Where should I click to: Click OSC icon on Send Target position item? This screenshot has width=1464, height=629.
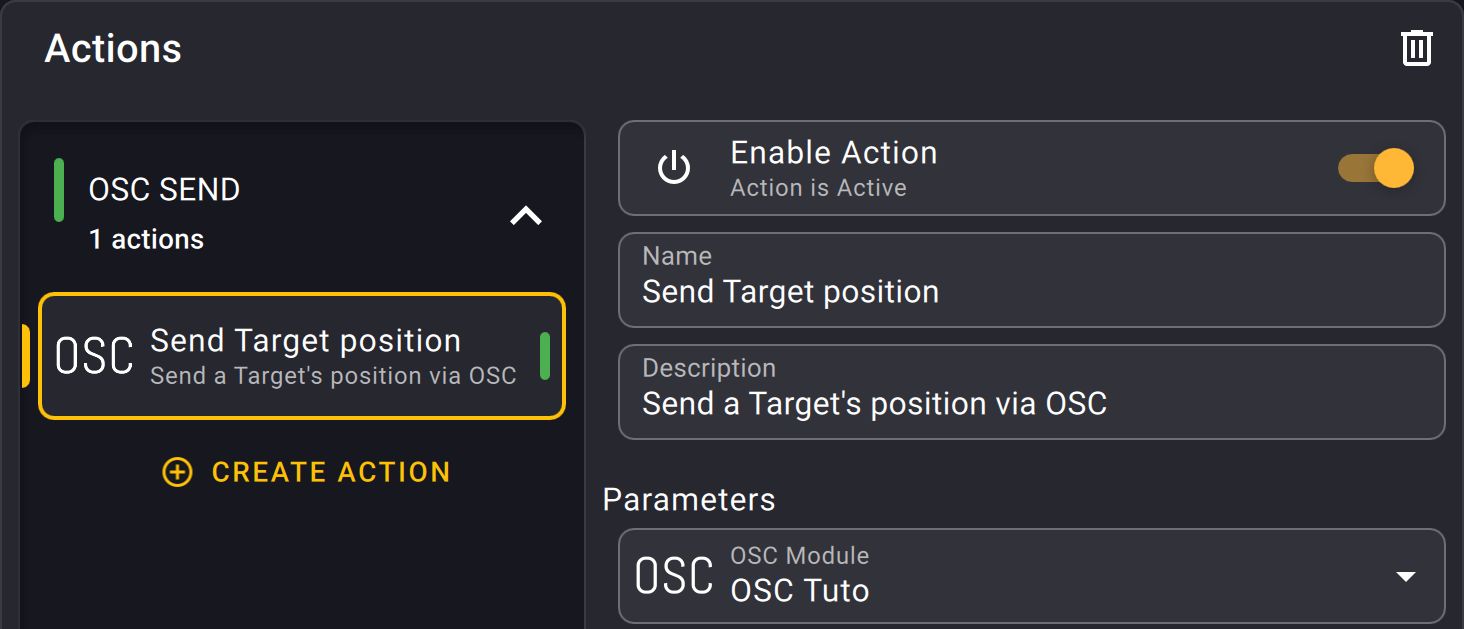(94, 356)
